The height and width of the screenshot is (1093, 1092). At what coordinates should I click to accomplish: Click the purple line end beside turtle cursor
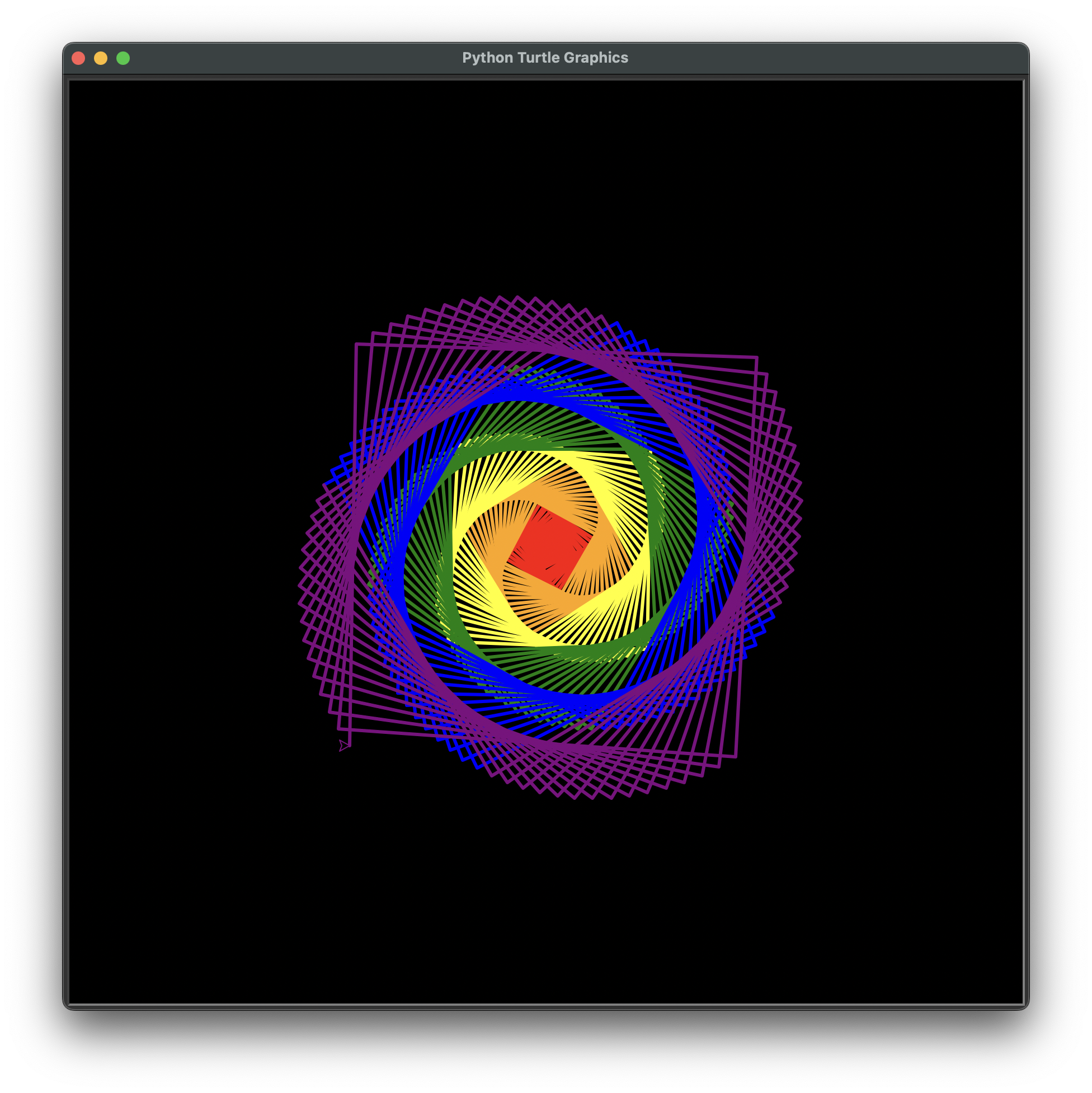(x=350, y=745)
